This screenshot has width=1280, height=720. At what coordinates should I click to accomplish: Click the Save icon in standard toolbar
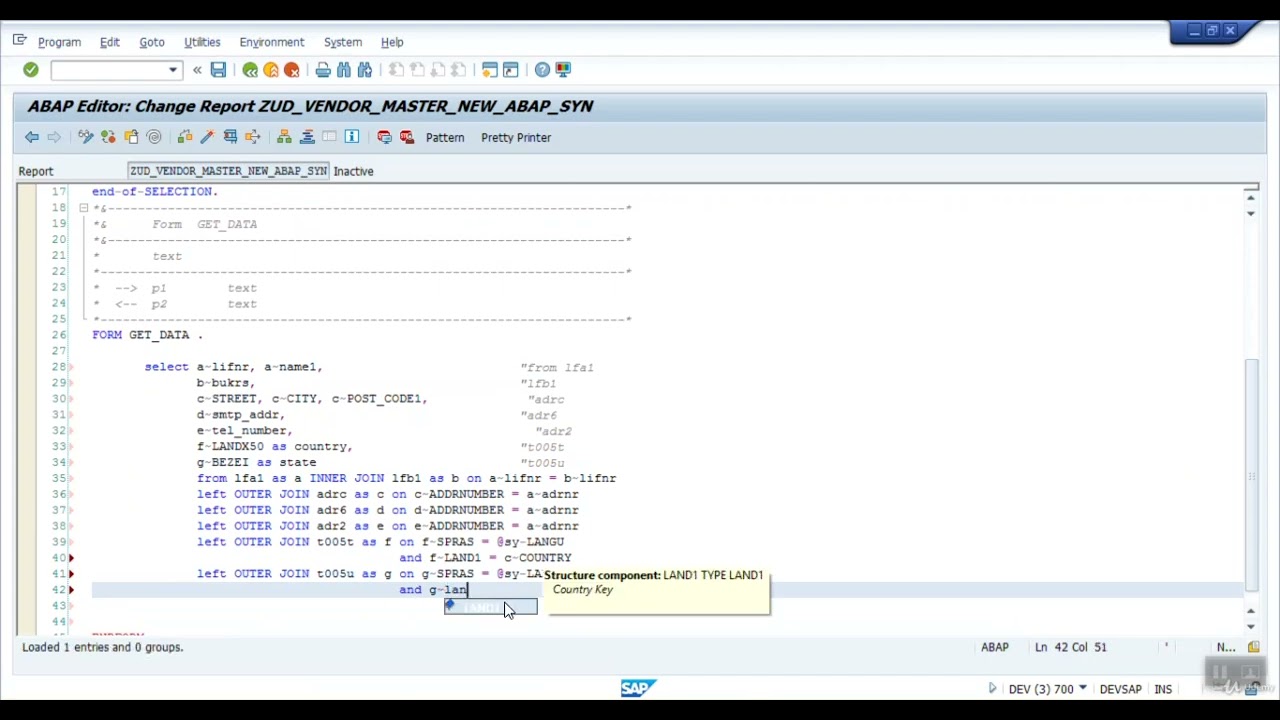coord(218,70)
